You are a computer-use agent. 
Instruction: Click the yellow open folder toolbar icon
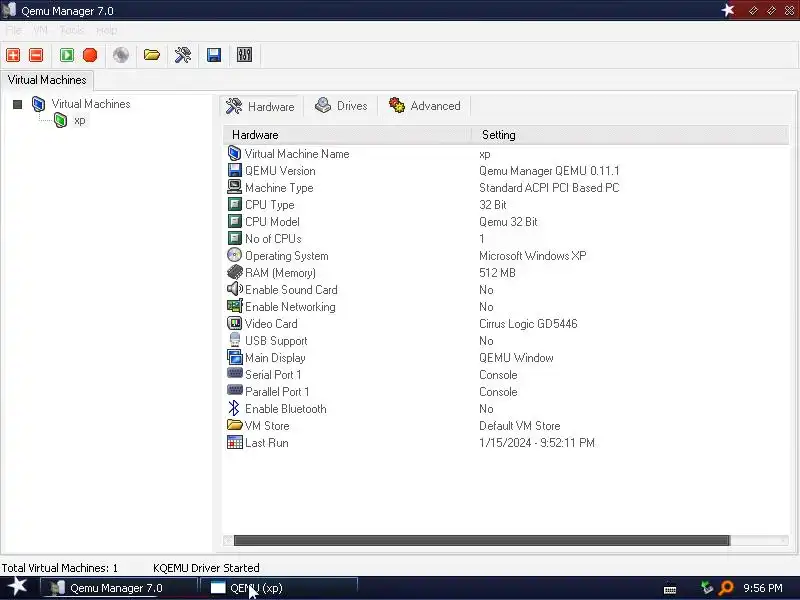click(152, 55)
